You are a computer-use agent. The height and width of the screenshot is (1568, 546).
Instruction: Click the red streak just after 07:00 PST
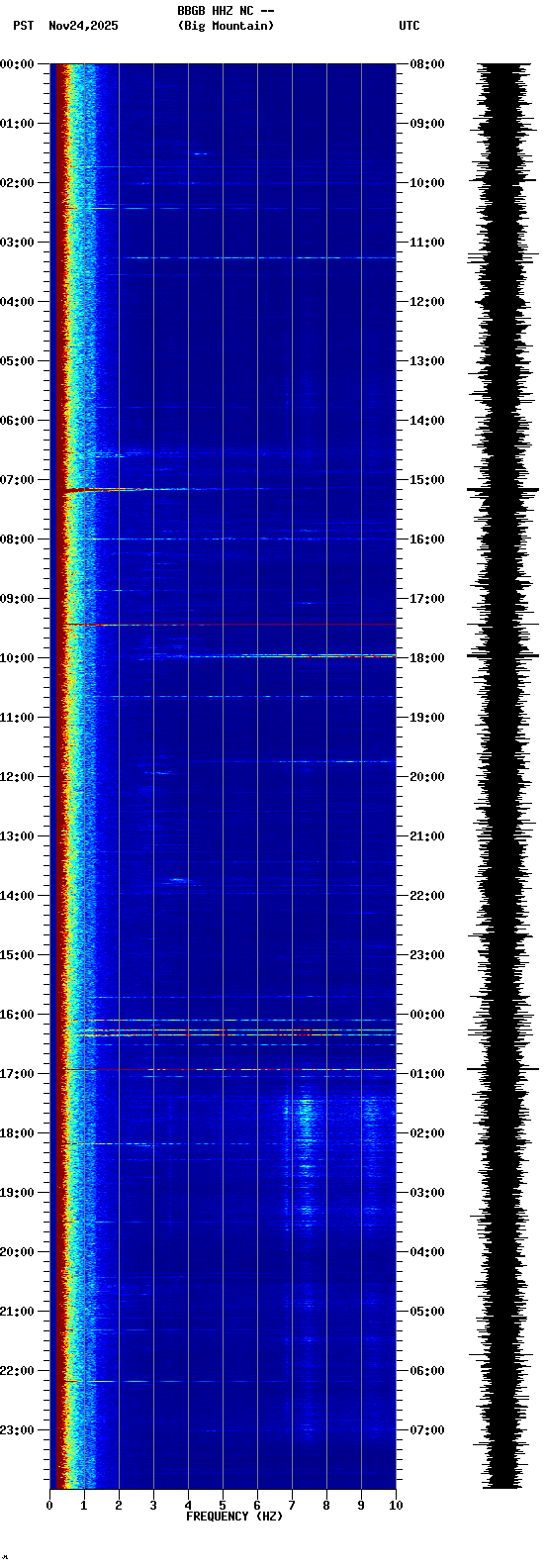(x=104, y=490)
